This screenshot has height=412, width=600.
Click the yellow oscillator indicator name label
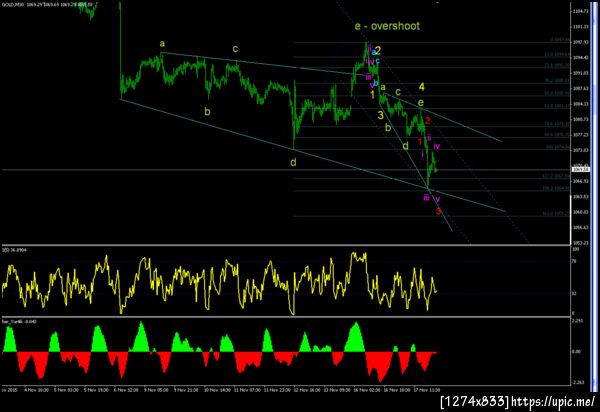pos(12,250)
